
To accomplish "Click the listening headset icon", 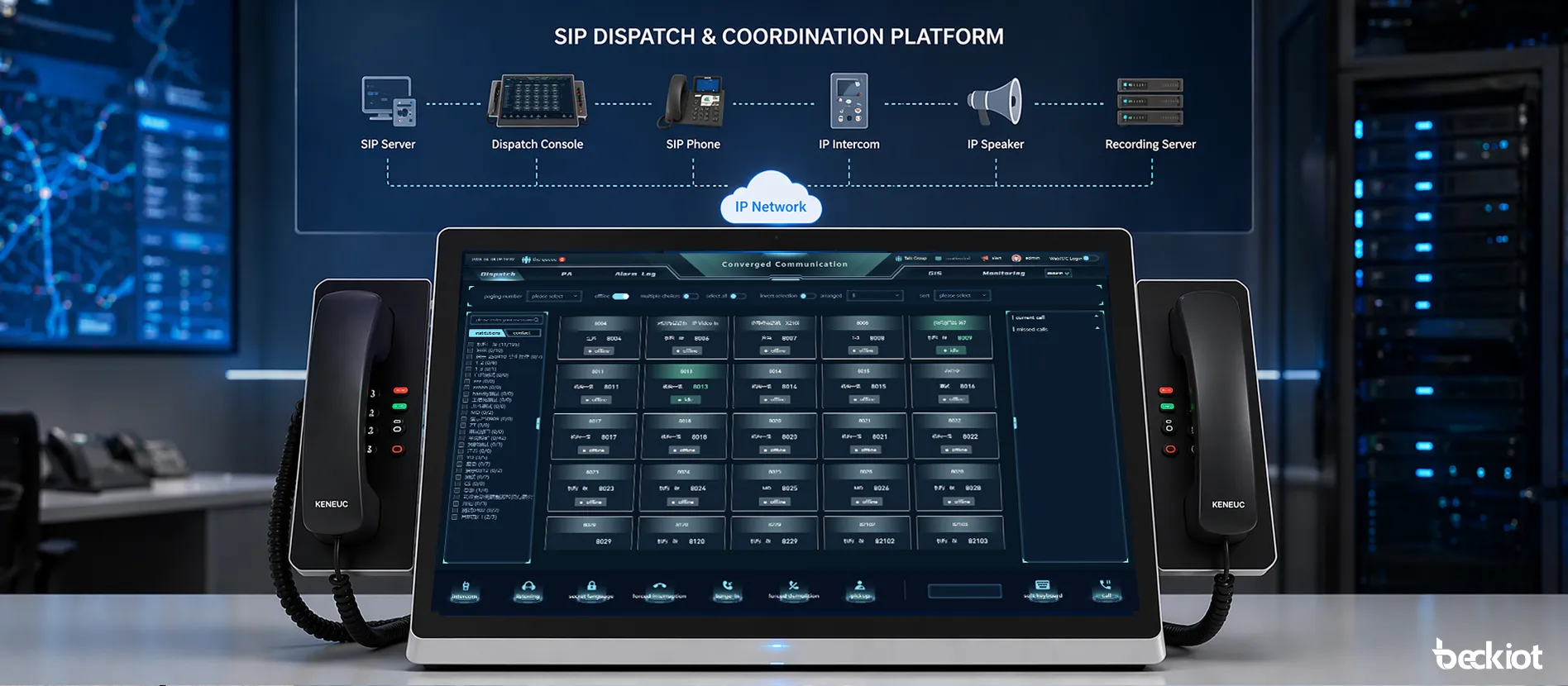I will click(528, 588).
